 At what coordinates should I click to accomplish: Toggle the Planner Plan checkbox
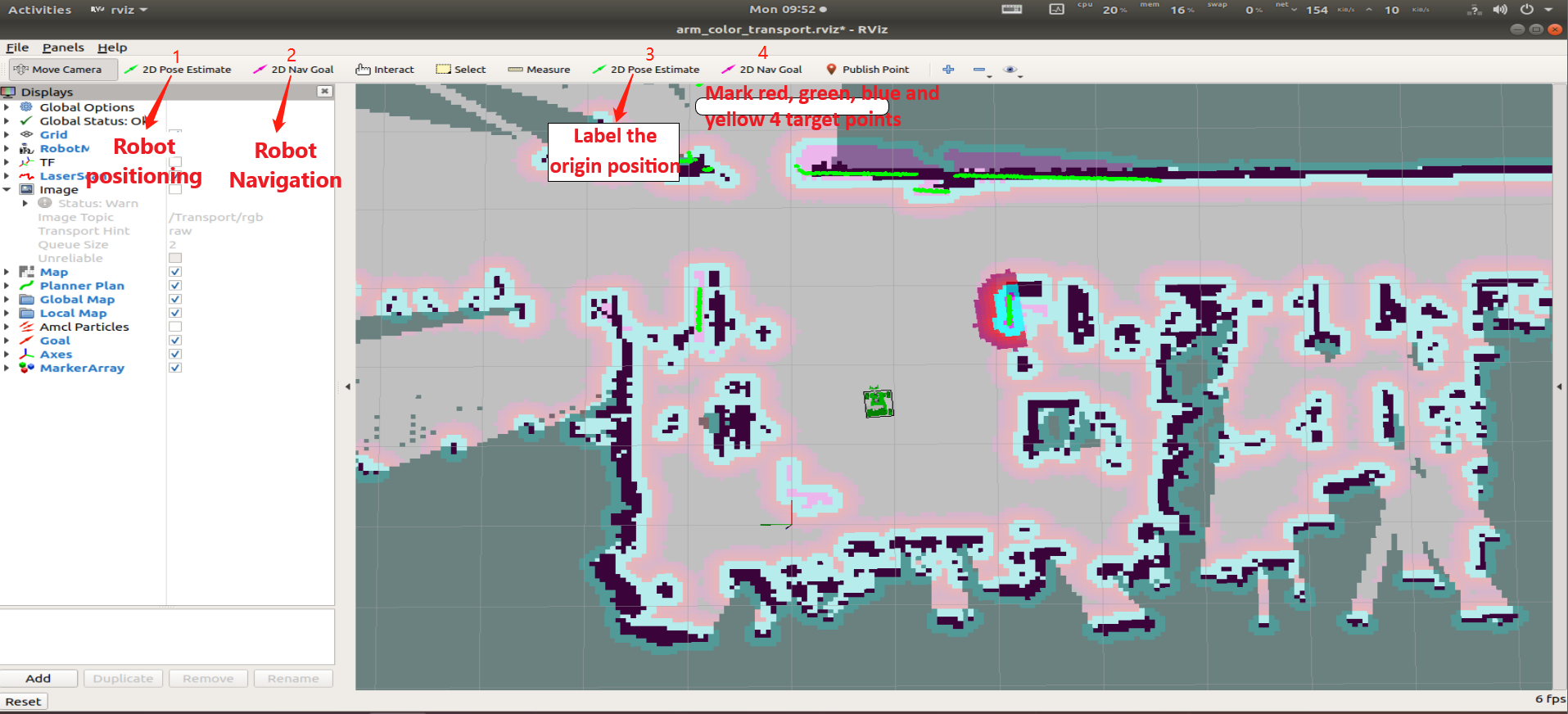(175, 286)
